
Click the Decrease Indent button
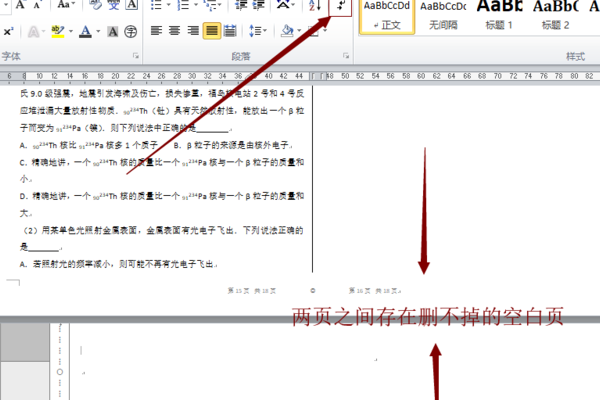[x=241, y=5]
